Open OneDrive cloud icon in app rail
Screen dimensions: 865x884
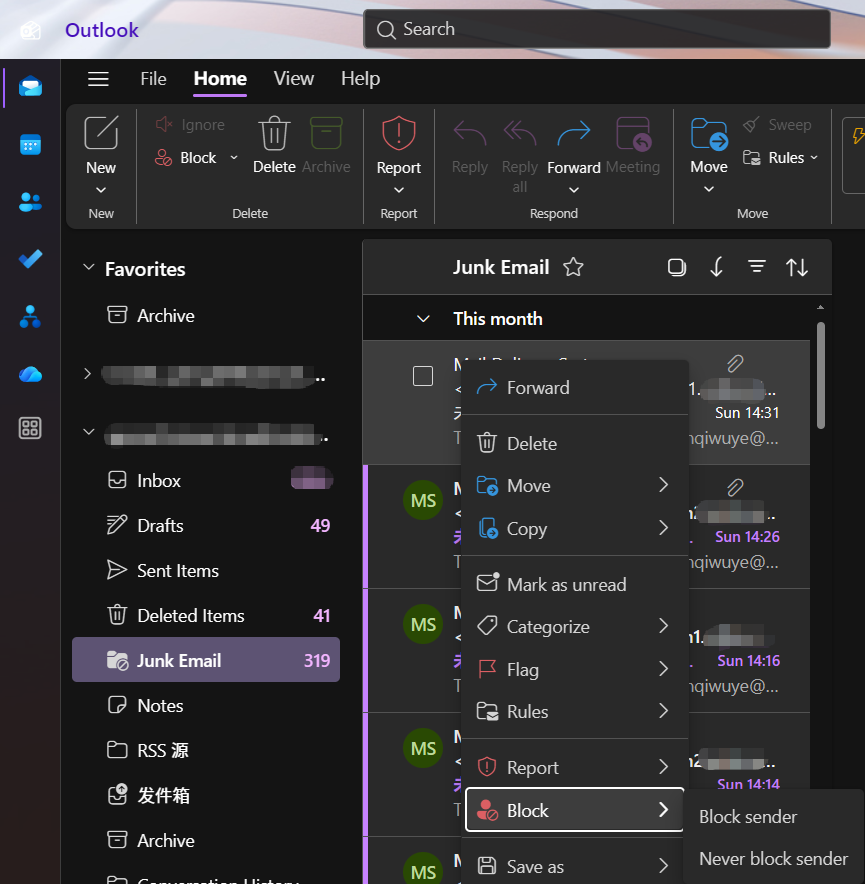pyautogui.click(x=30, y=374)
